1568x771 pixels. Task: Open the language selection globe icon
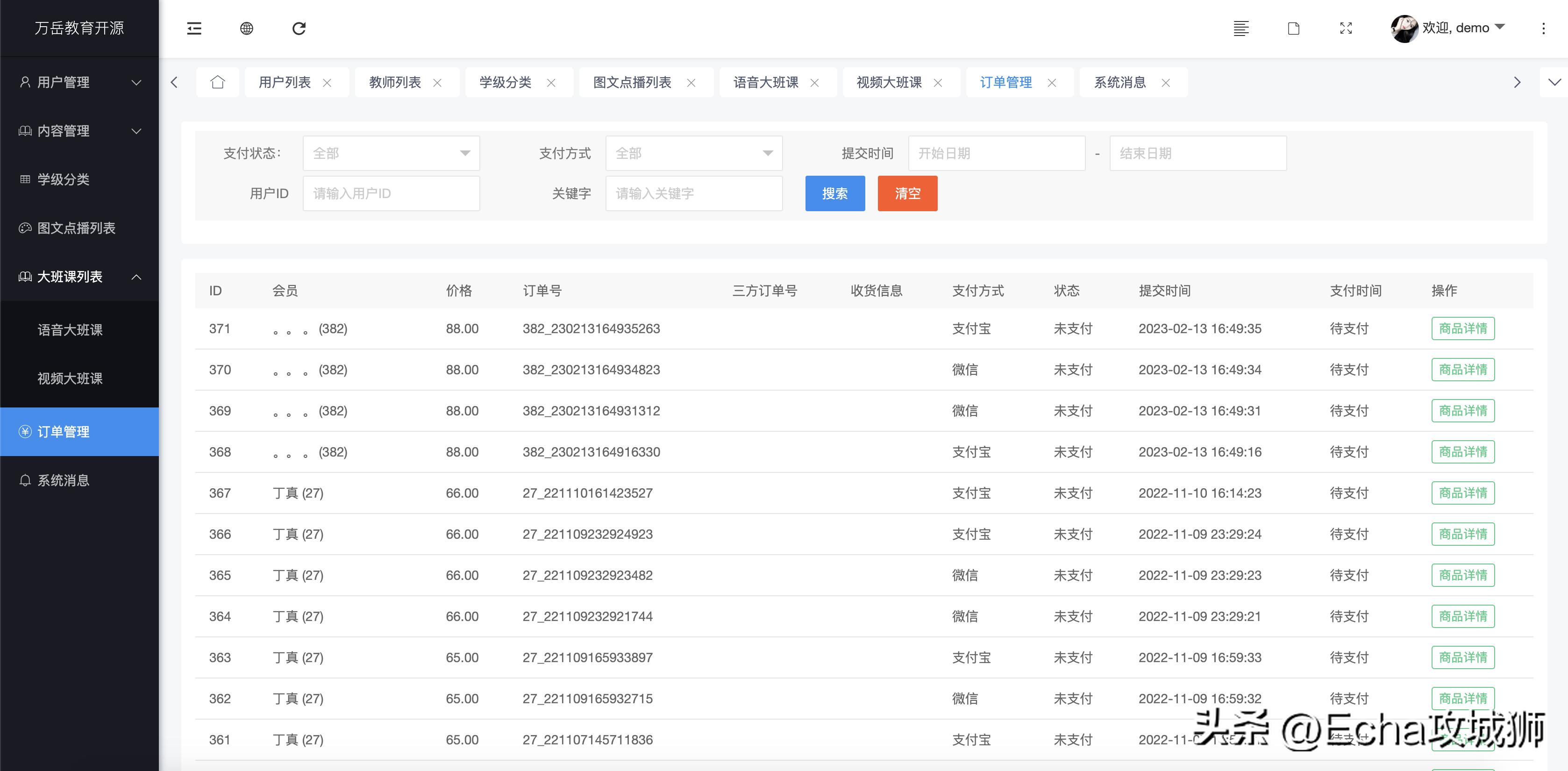[x=247, y=28]
